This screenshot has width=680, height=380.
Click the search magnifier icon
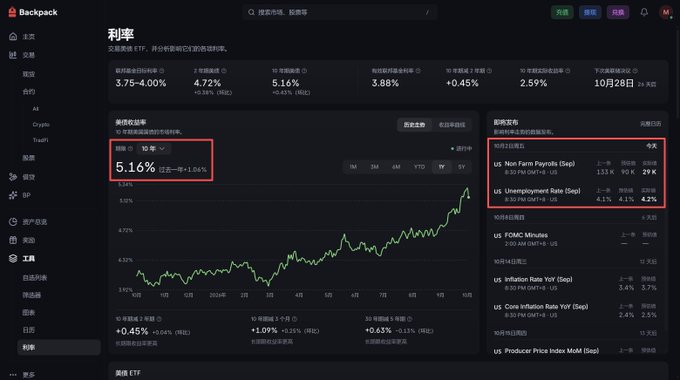pyautogui.click(x=251, y=12)
